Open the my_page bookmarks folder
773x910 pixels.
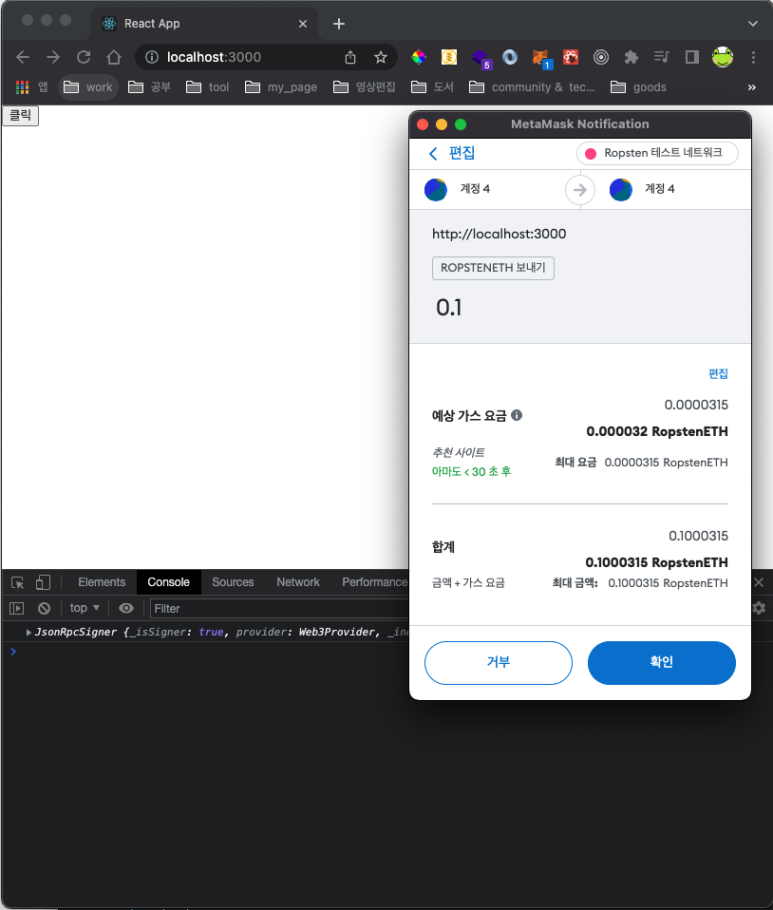281,87
